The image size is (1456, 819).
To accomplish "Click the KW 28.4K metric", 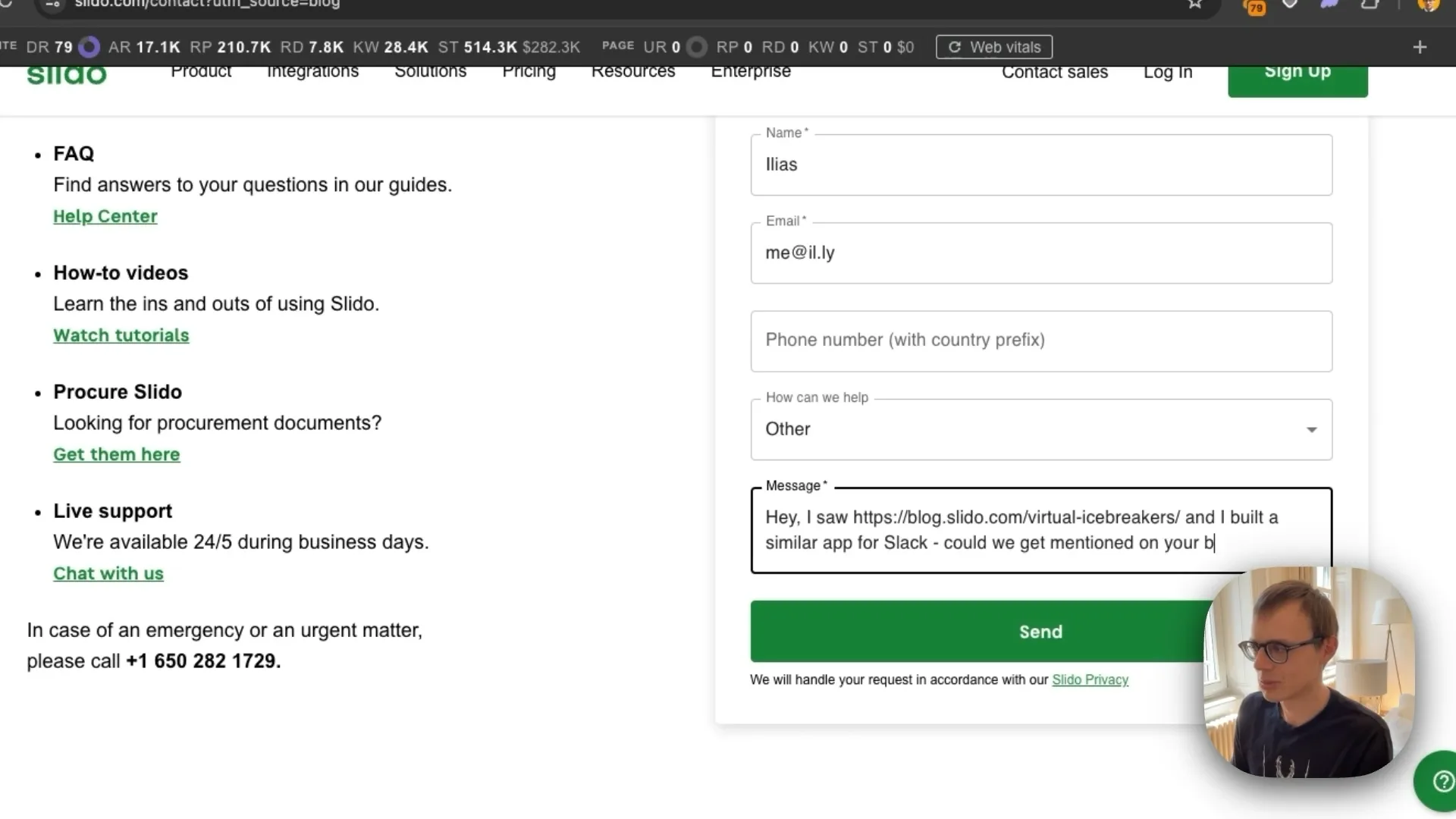I will tap(391, 47).
